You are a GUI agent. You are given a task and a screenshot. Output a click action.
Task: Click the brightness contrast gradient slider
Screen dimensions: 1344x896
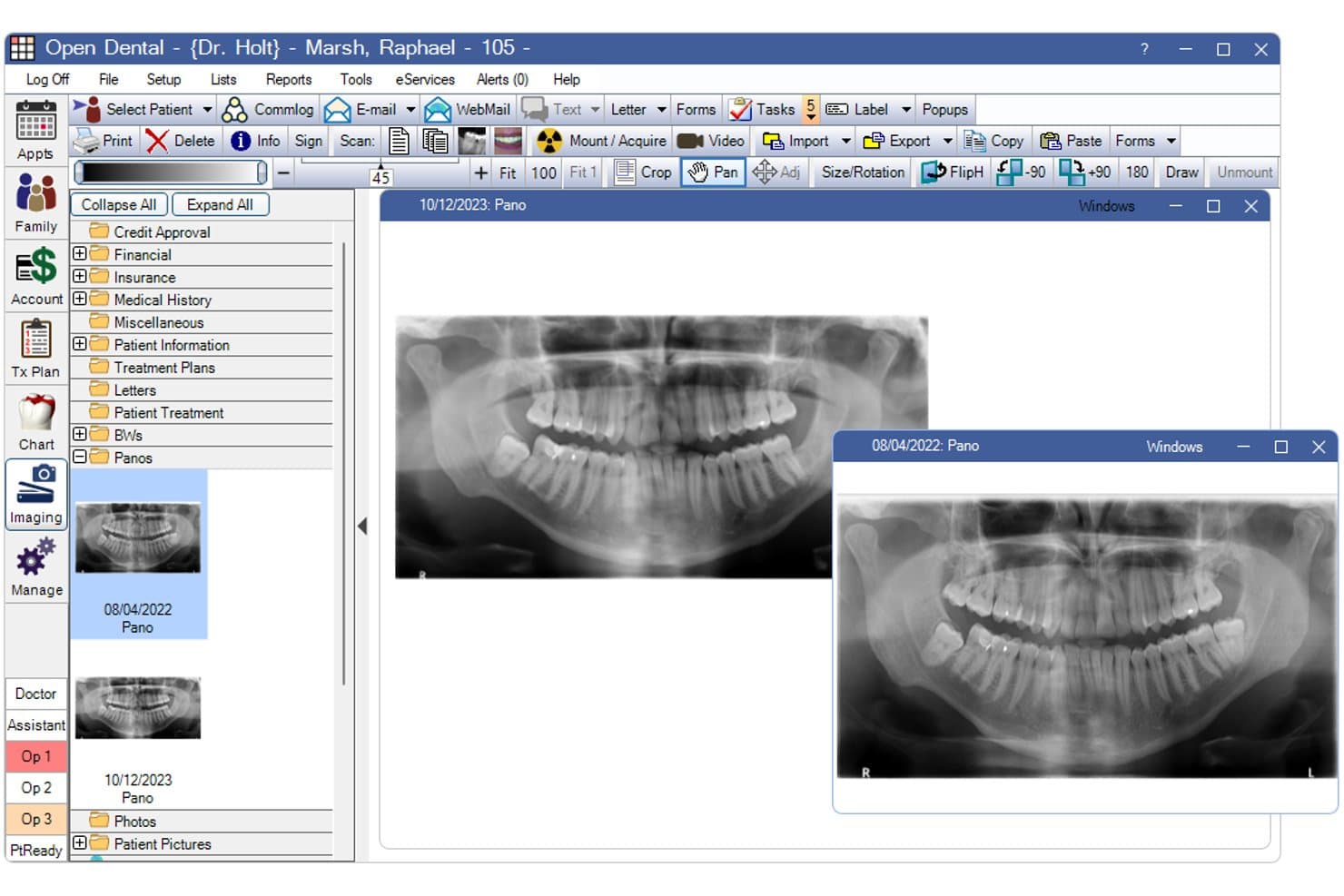pyautogui.click(x=170, y=172)
